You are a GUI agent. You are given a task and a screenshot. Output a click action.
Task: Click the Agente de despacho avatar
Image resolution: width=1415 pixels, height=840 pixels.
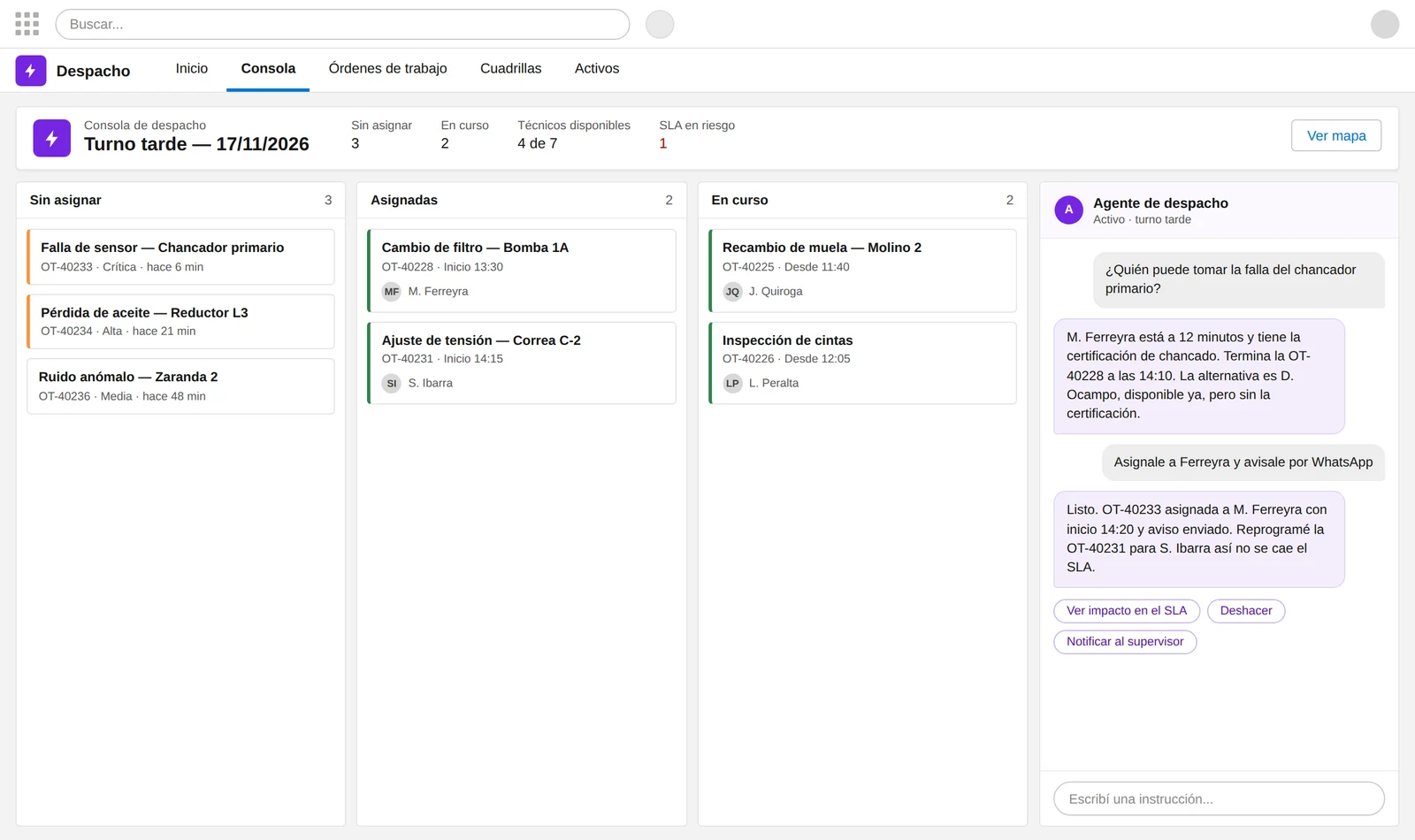(x=1069, y=210)
